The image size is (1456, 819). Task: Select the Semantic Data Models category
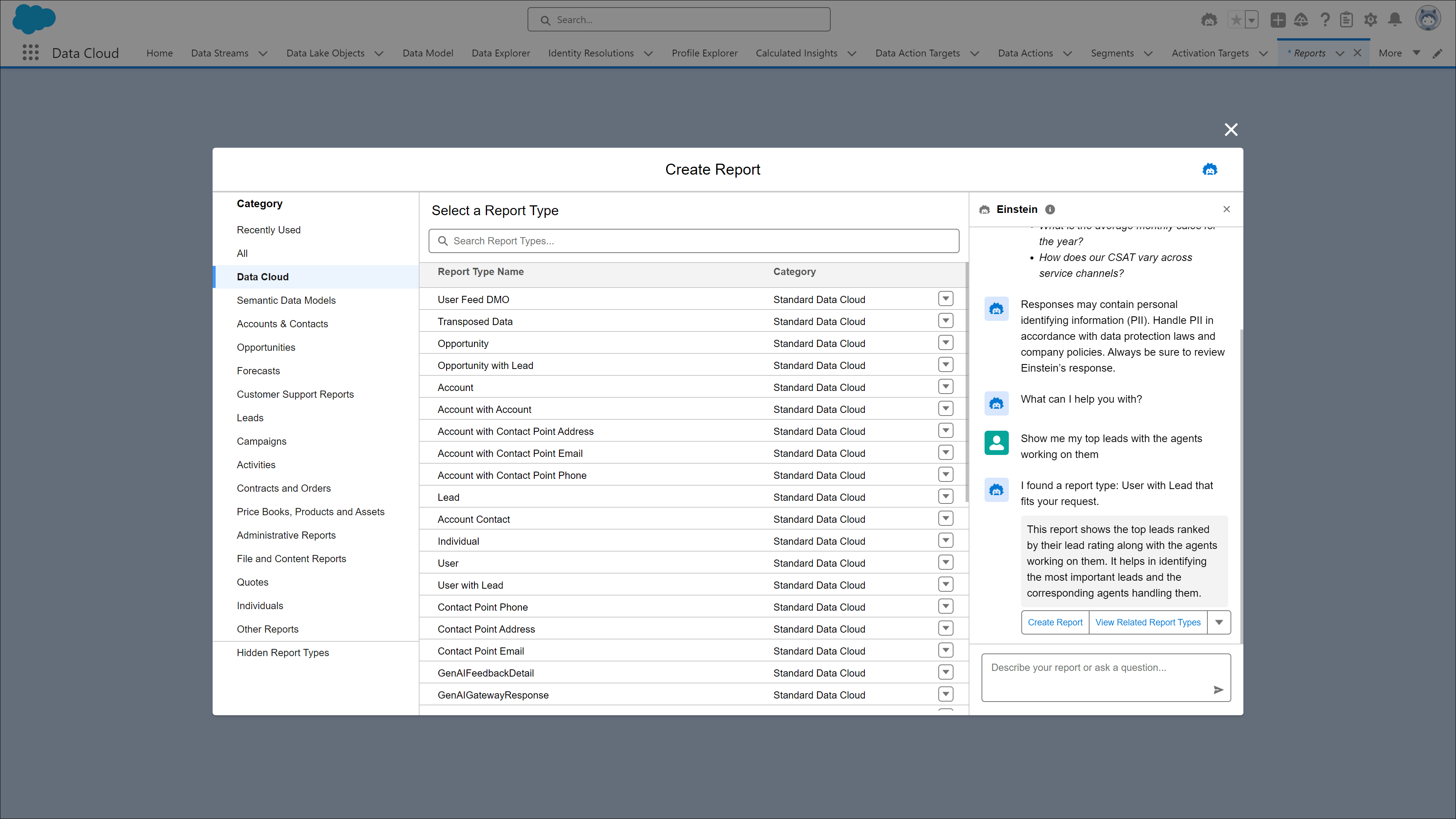(x=286, y=300)
